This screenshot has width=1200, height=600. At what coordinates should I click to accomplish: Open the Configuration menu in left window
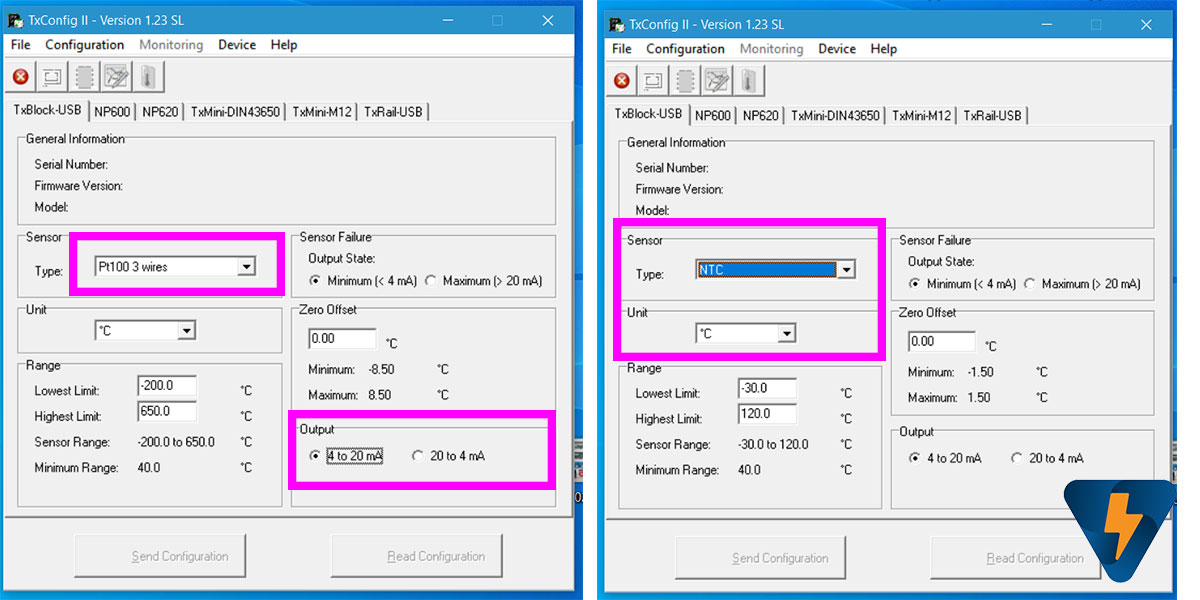tap(85, 45)
